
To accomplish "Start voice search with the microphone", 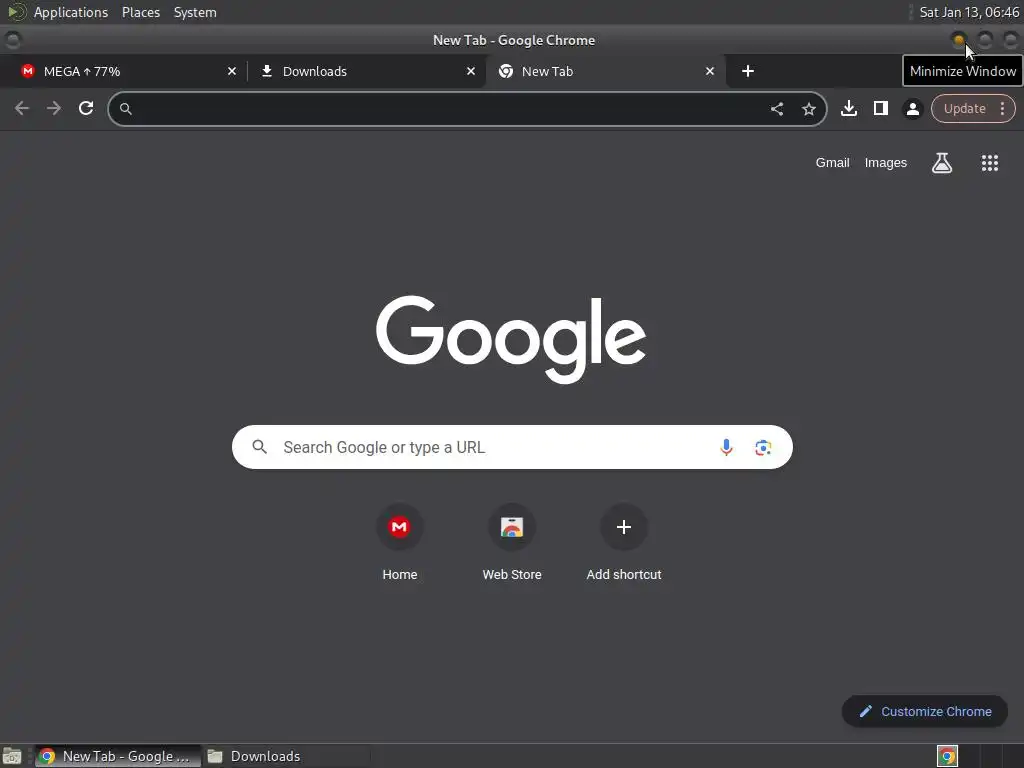I will tap(726, 447).
